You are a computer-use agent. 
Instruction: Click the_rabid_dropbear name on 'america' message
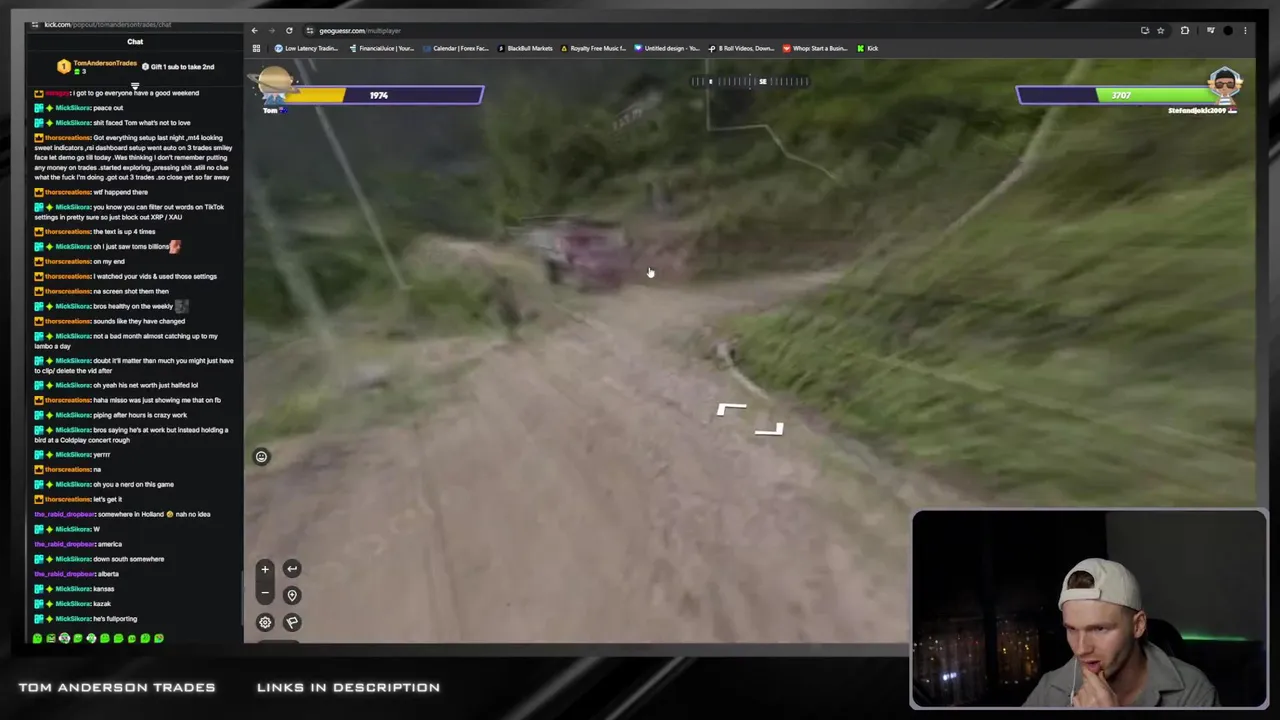65,544
